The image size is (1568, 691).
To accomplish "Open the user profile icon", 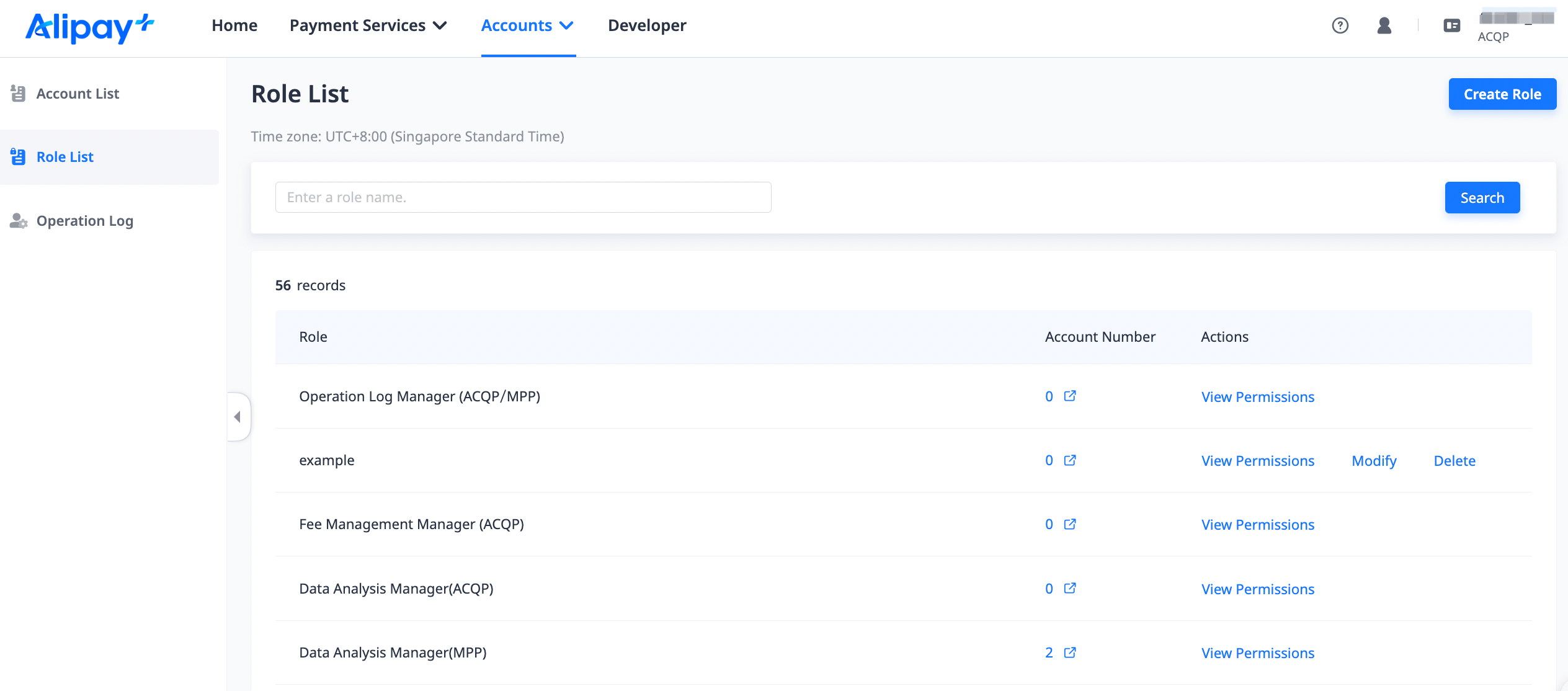I will click(1384, 25).
